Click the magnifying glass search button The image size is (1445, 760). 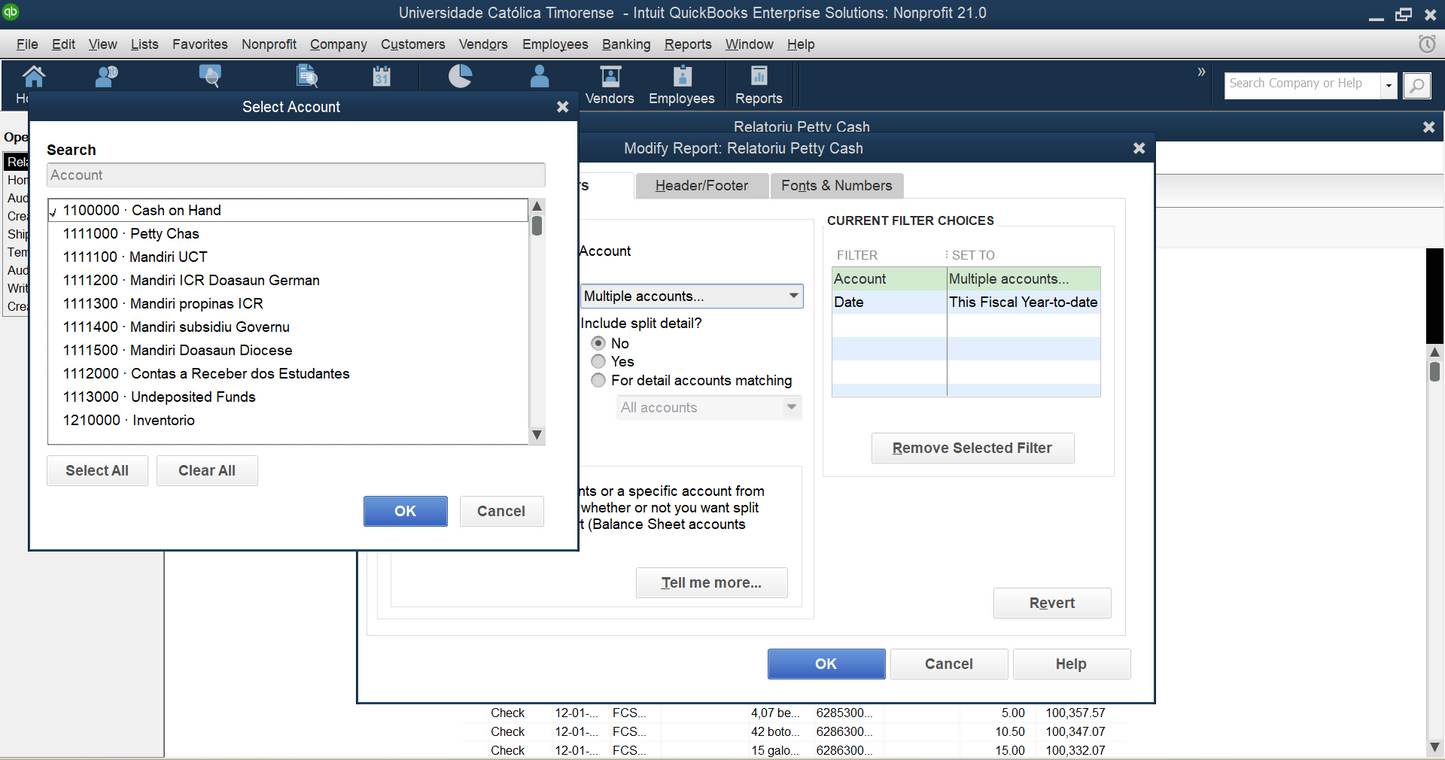(1417, 86)
